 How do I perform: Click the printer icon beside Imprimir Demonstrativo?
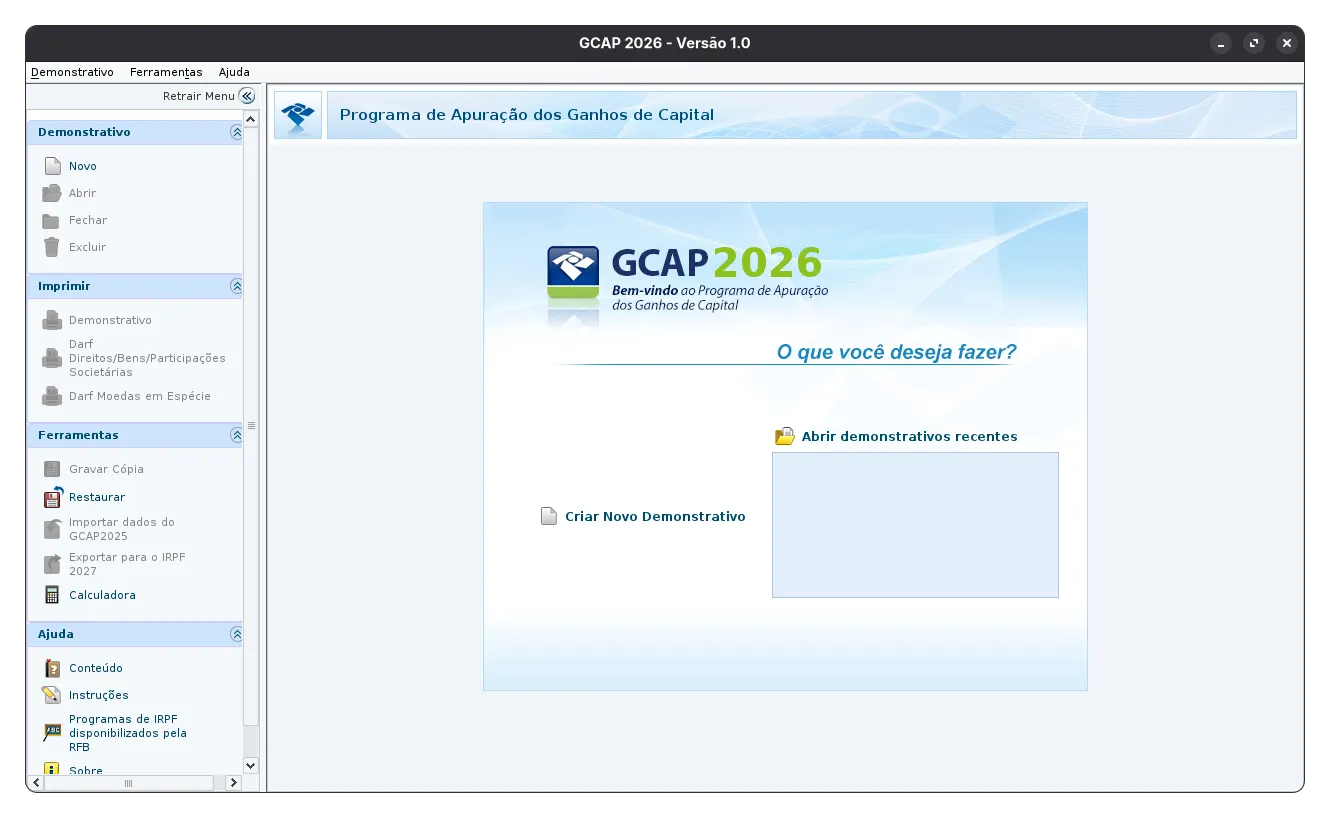(52, 320)
